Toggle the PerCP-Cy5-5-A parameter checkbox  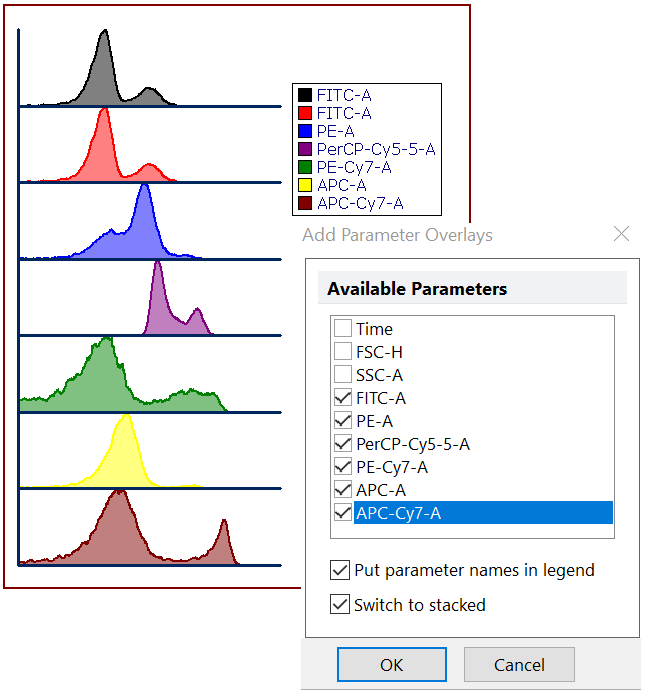pos(343,444)
